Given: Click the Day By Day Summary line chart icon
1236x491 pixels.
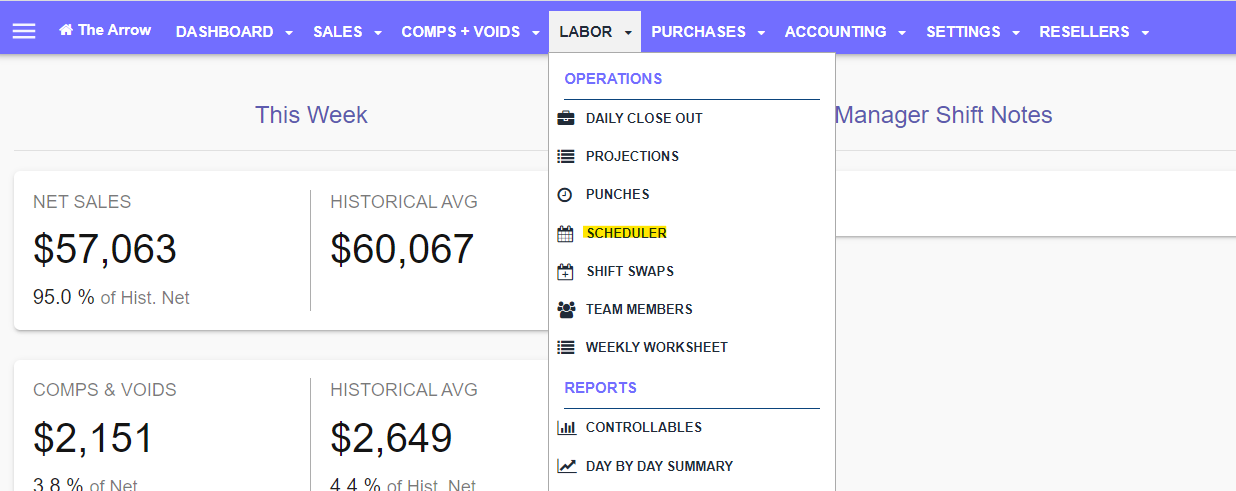Looking at the screenshot, I should point(566,466).
